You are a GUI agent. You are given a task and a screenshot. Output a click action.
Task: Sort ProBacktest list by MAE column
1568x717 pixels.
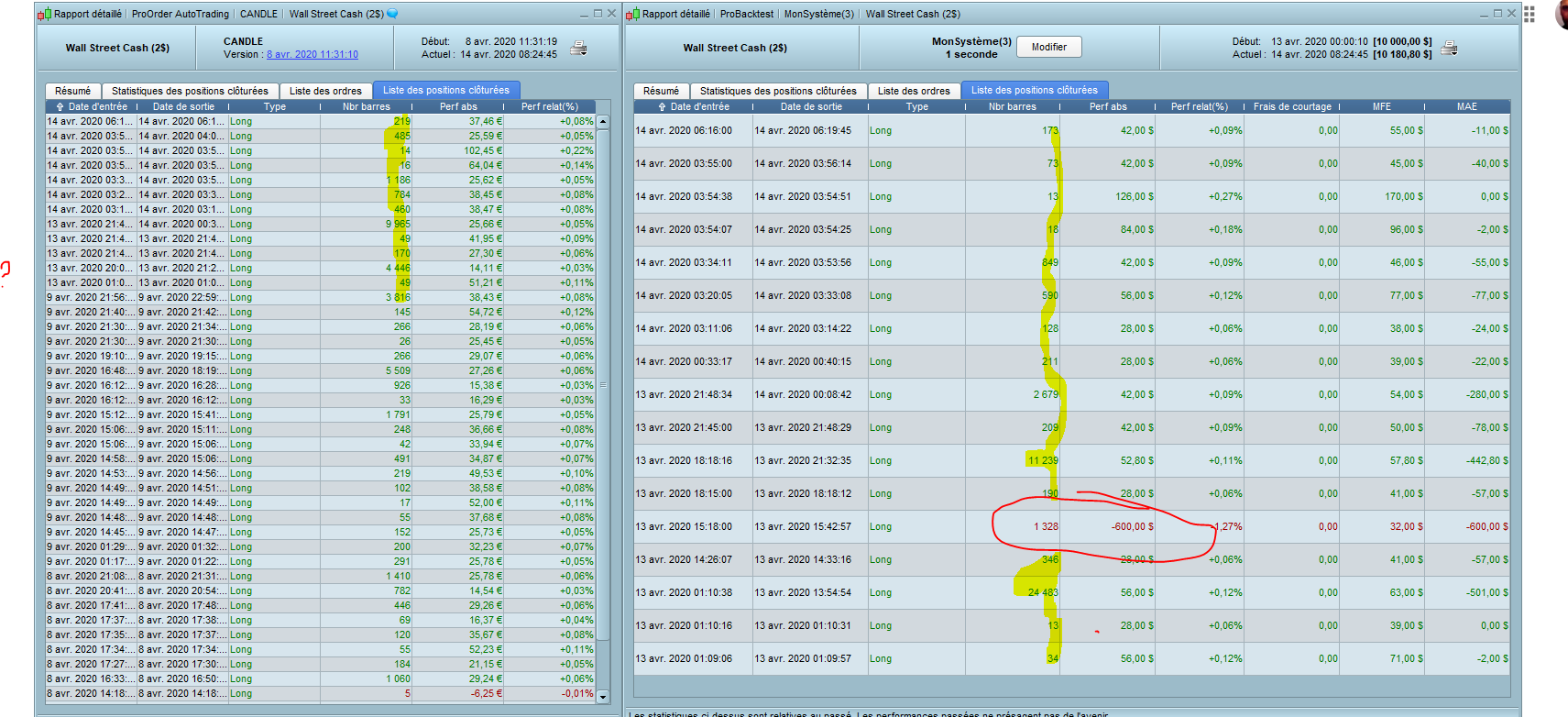coord(1467,106)
